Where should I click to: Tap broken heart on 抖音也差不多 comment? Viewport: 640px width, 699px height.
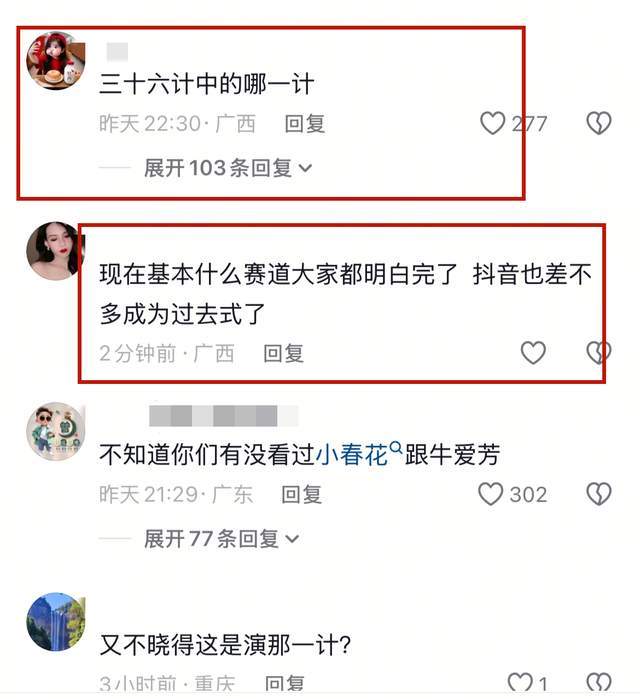point(599,353)
